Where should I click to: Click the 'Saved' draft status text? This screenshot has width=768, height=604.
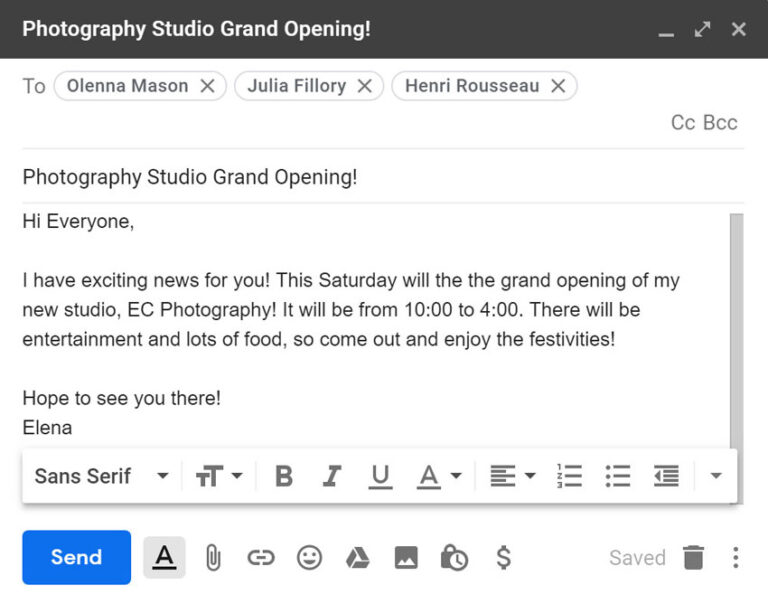[x=637, y=557]
